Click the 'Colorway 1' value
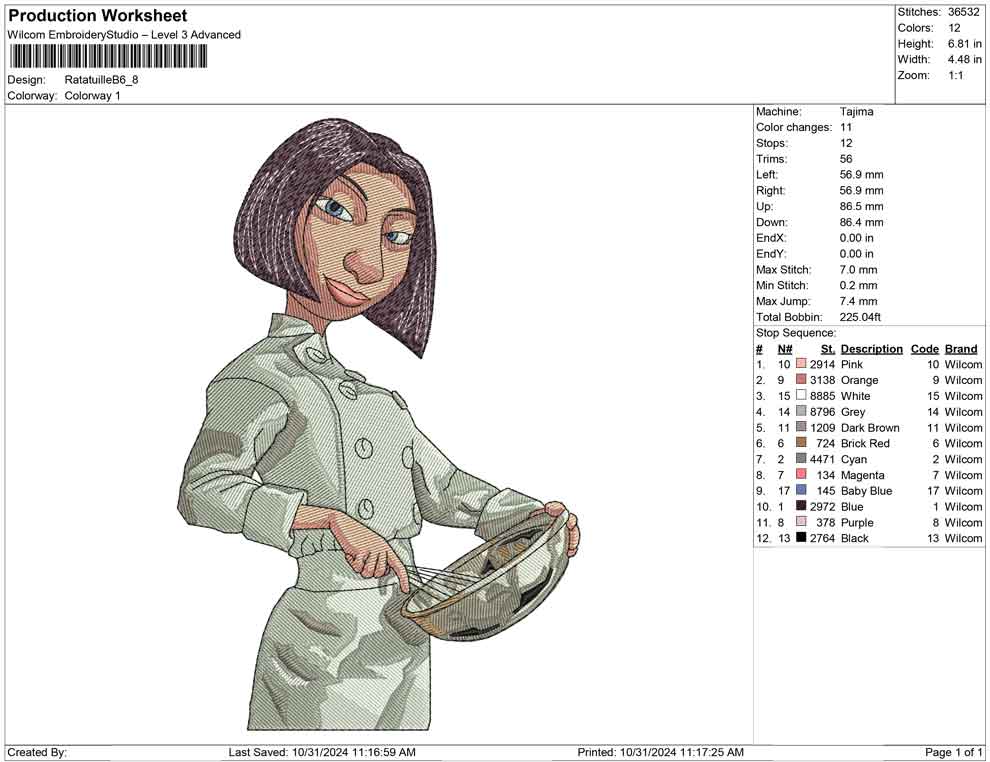The height and width of the screenshot is (762, 990). 92,96
